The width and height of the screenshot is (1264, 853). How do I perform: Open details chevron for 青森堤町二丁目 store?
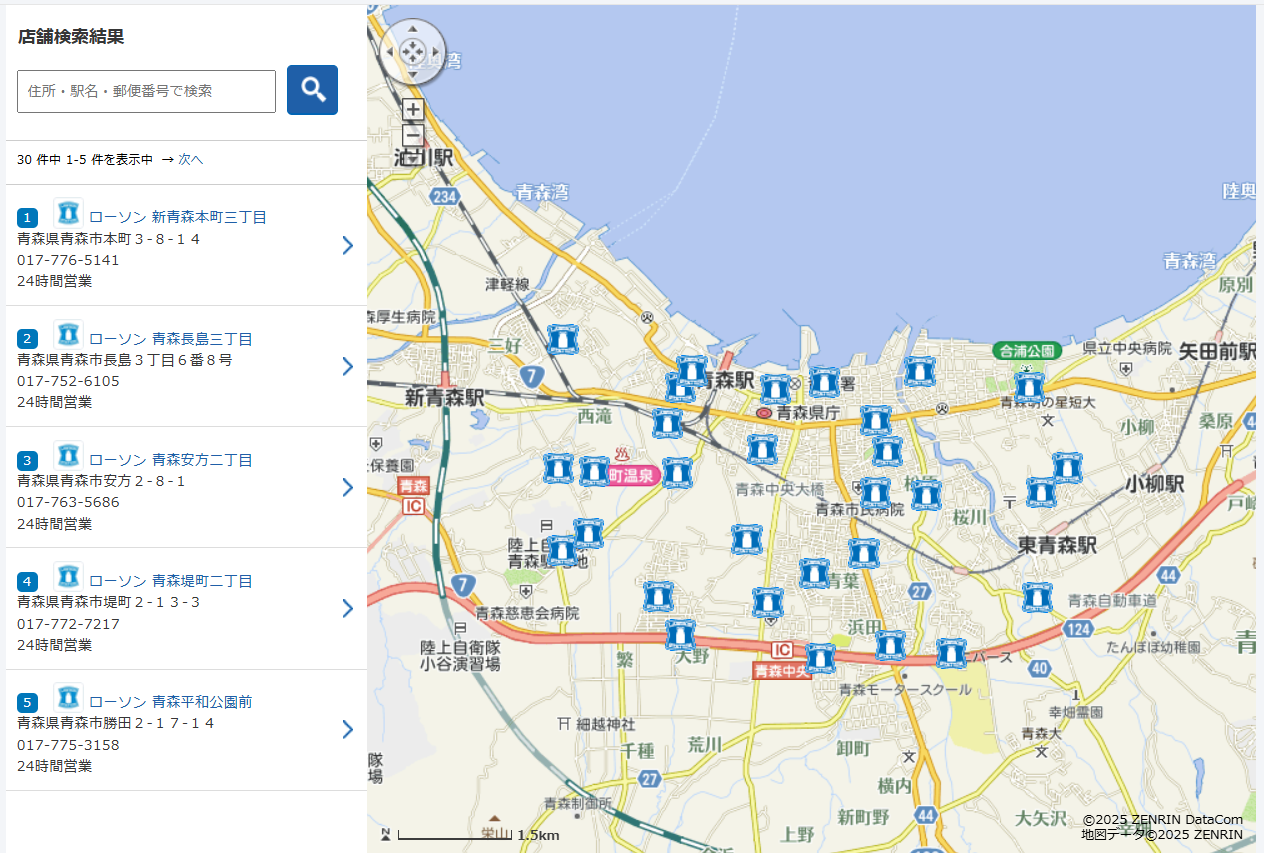click(x=348, y=608)
